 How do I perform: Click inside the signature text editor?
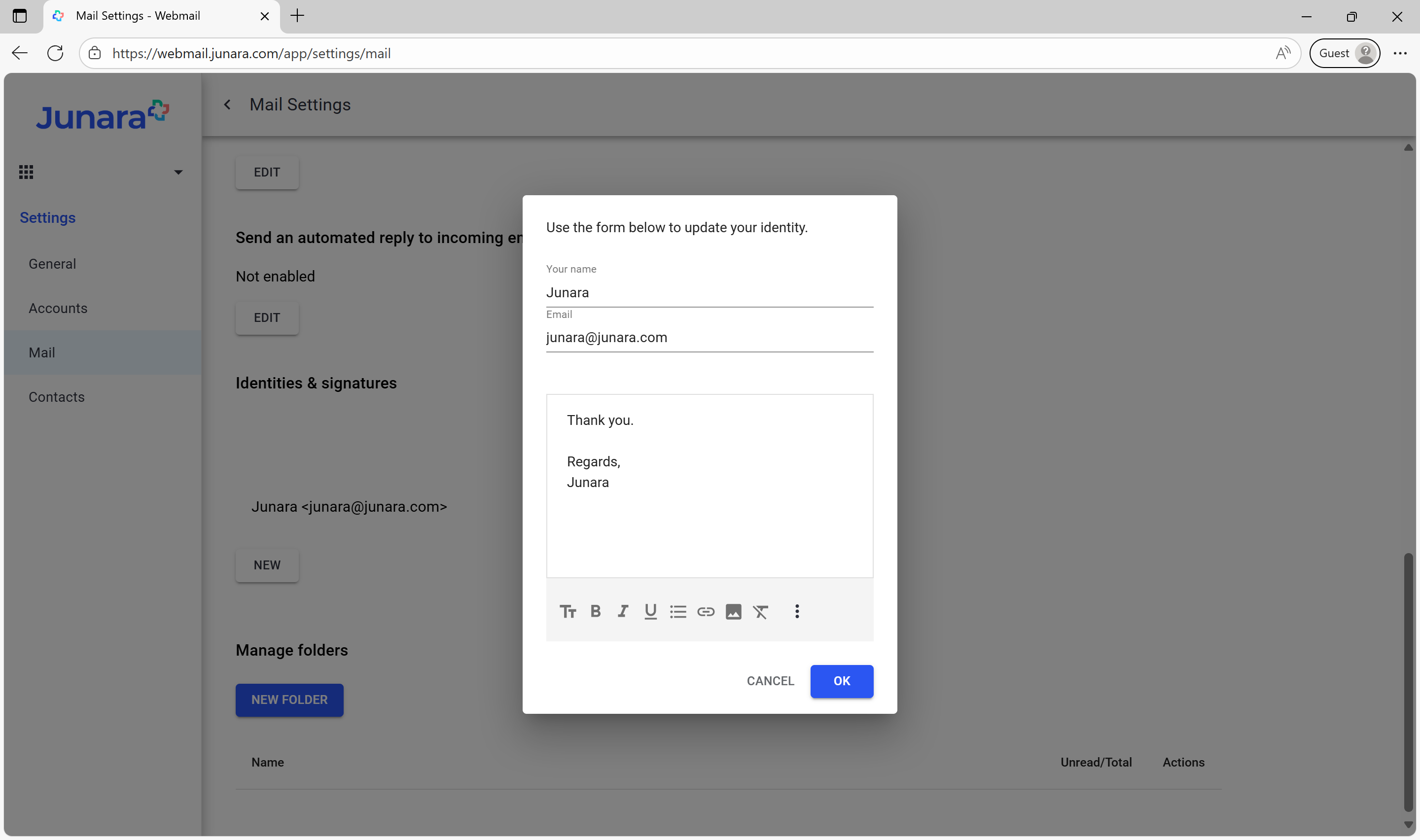710,486
